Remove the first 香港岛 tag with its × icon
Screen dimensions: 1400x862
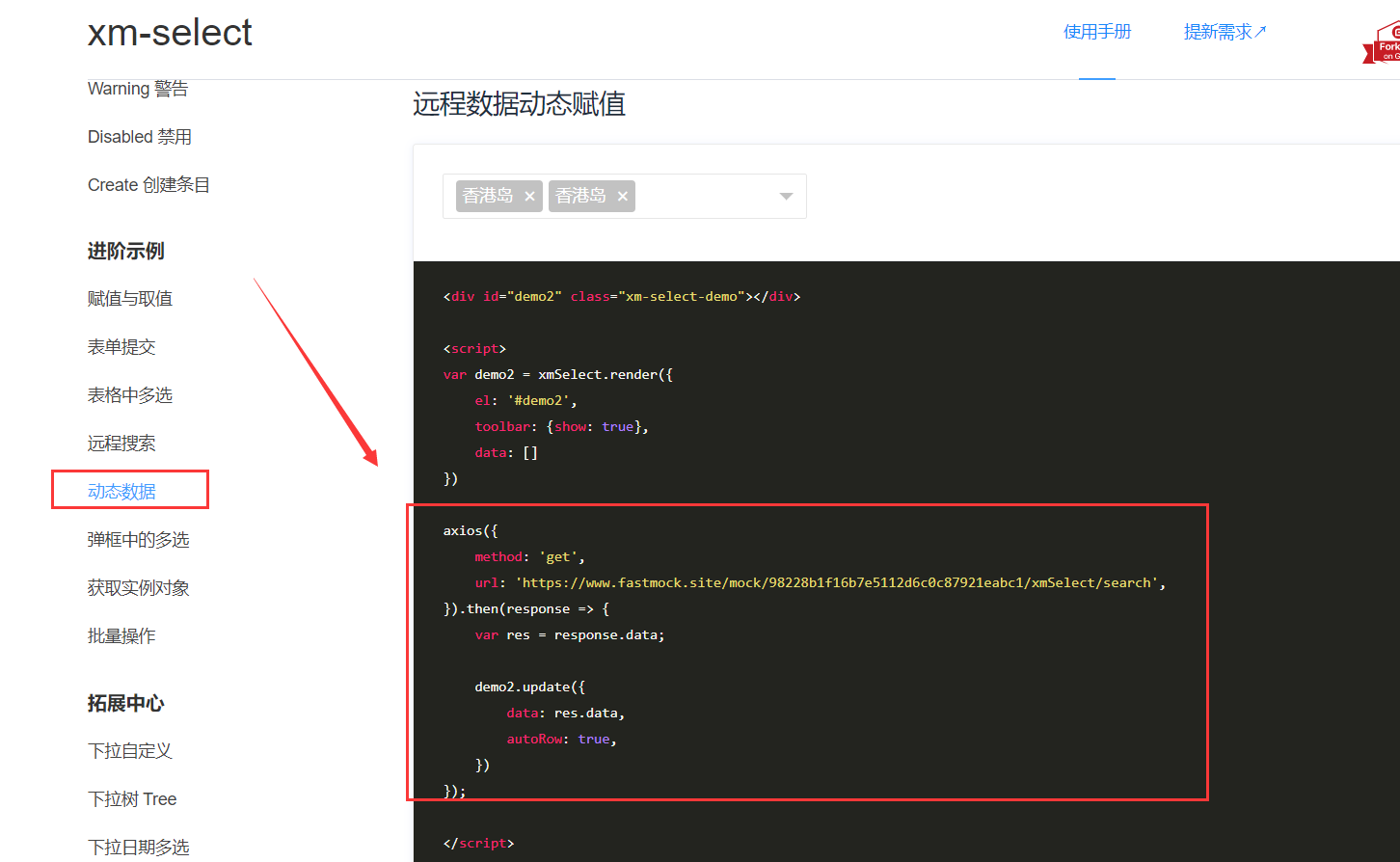529,195
